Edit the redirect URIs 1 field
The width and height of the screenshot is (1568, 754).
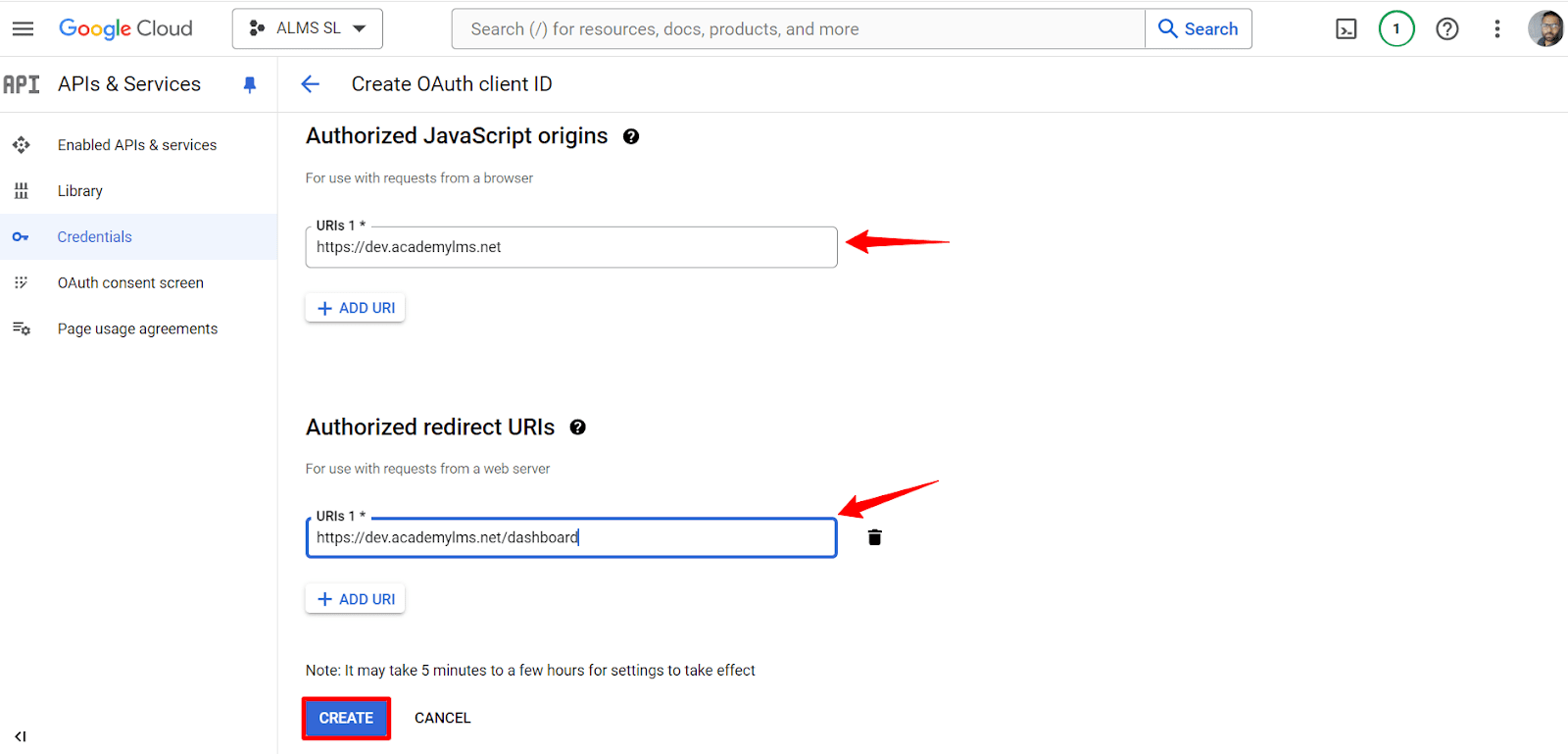[x=571, y=537]
